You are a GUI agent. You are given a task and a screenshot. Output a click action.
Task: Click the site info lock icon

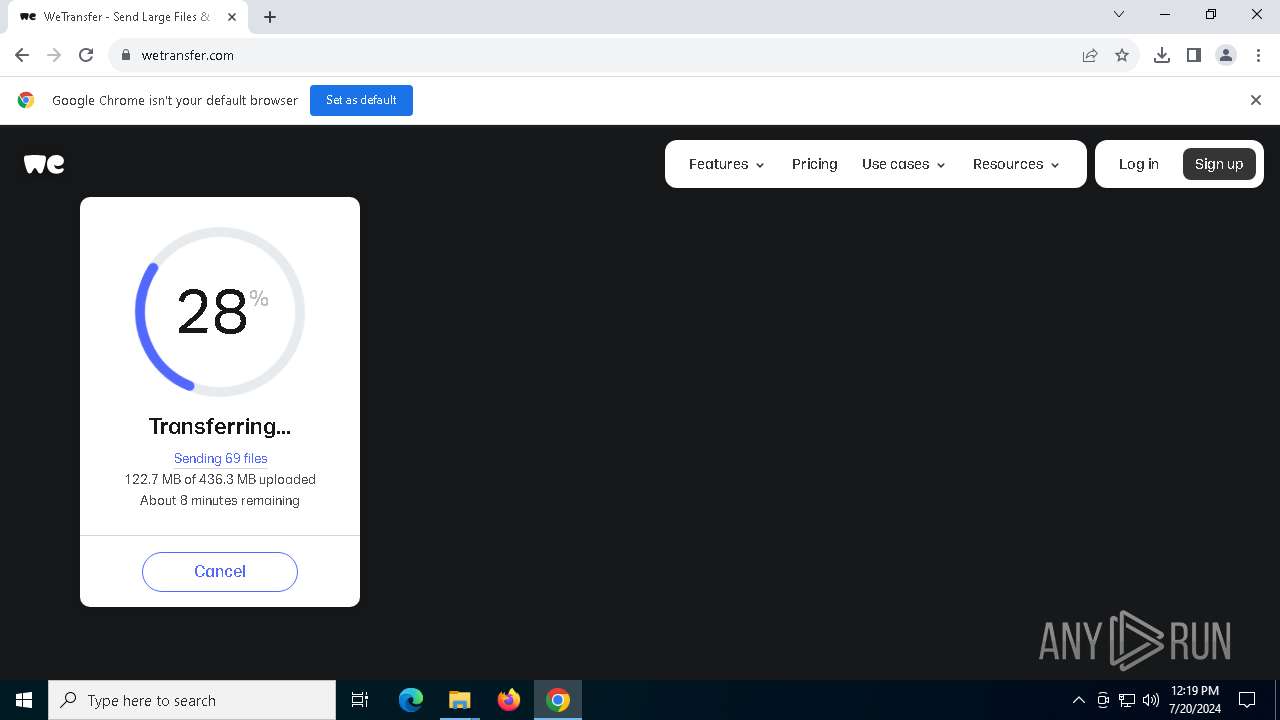coord(126,55)
